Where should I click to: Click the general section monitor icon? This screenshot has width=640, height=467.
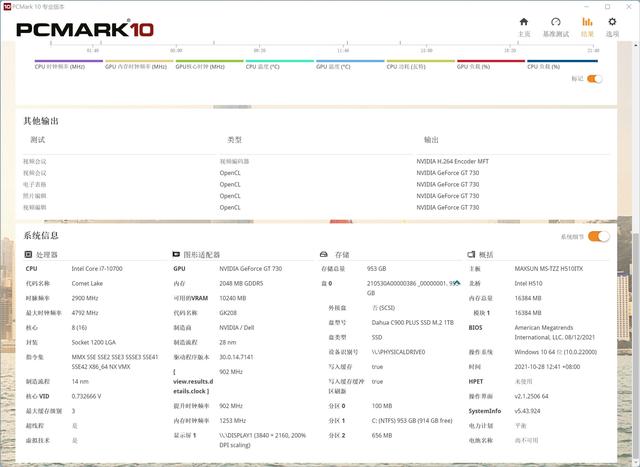point(471,254)
